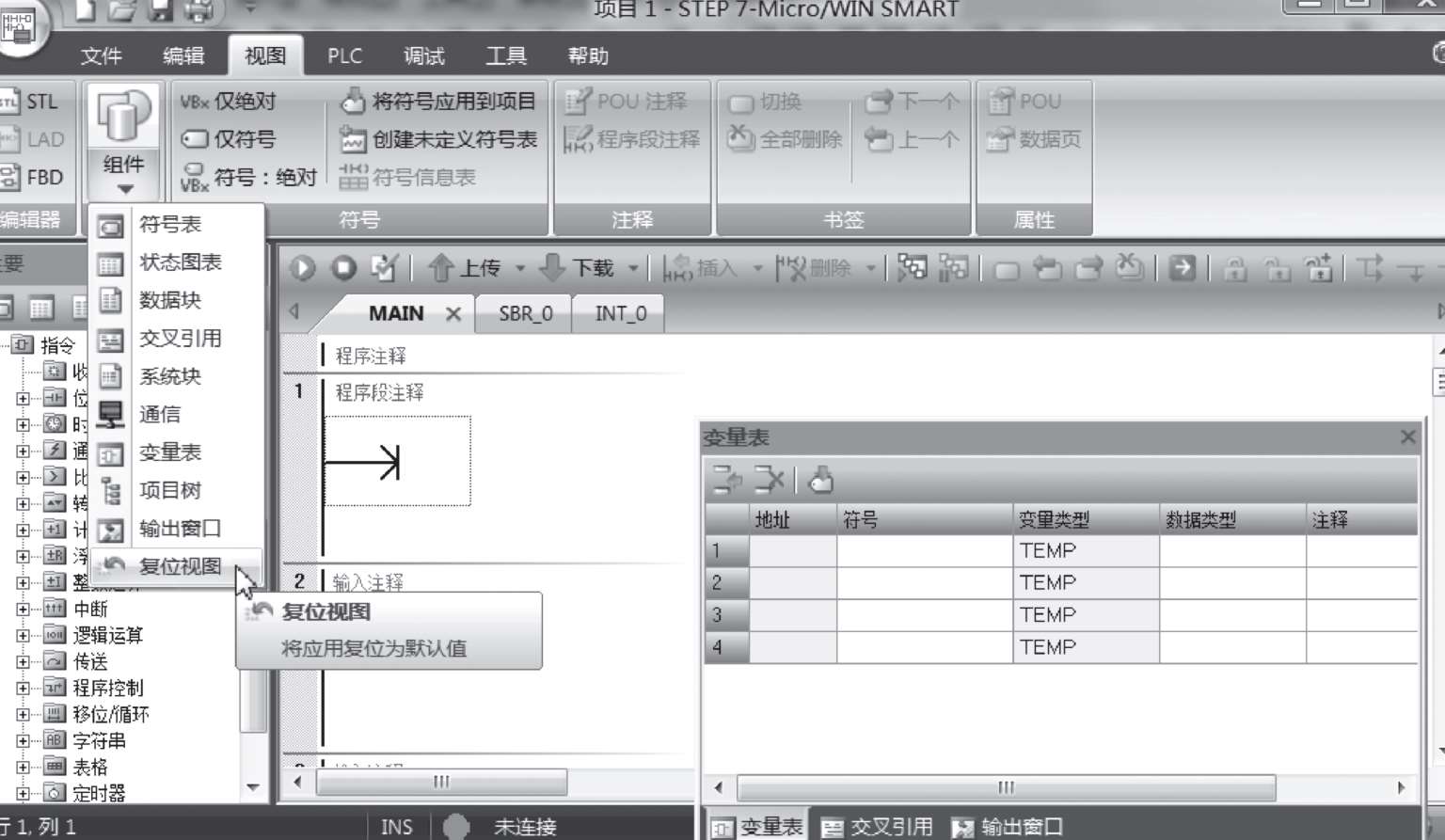Switch to the SBR_0 tab
1445x840 pixels.
[x=525, y=313]
